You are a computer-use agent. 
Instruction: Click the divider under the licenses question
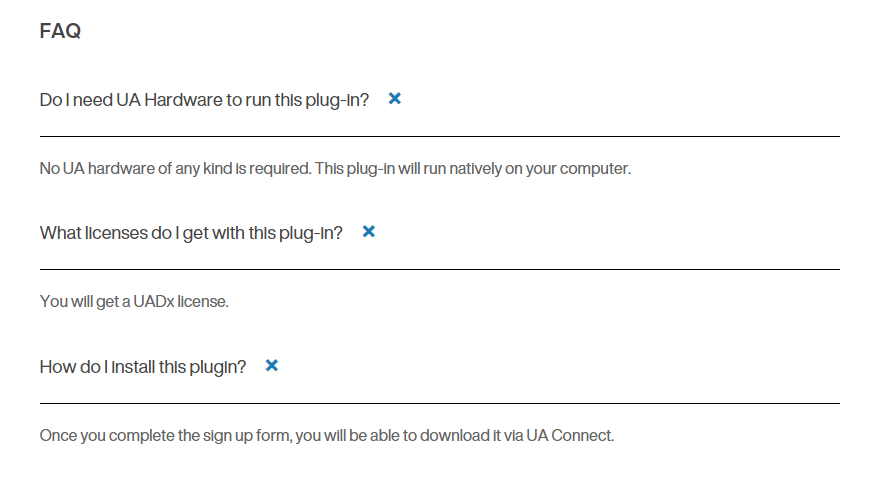pyautogui.click(x=440, y=269)
